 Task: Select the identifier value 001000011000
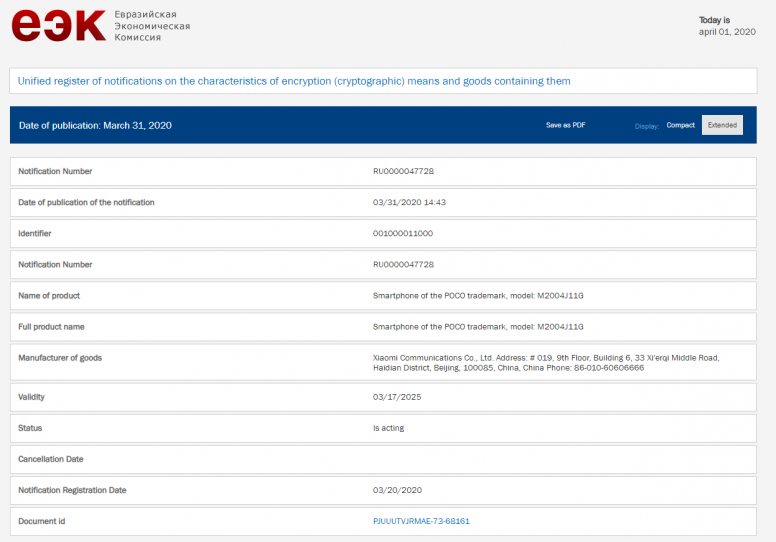click(x=403, y=234)
